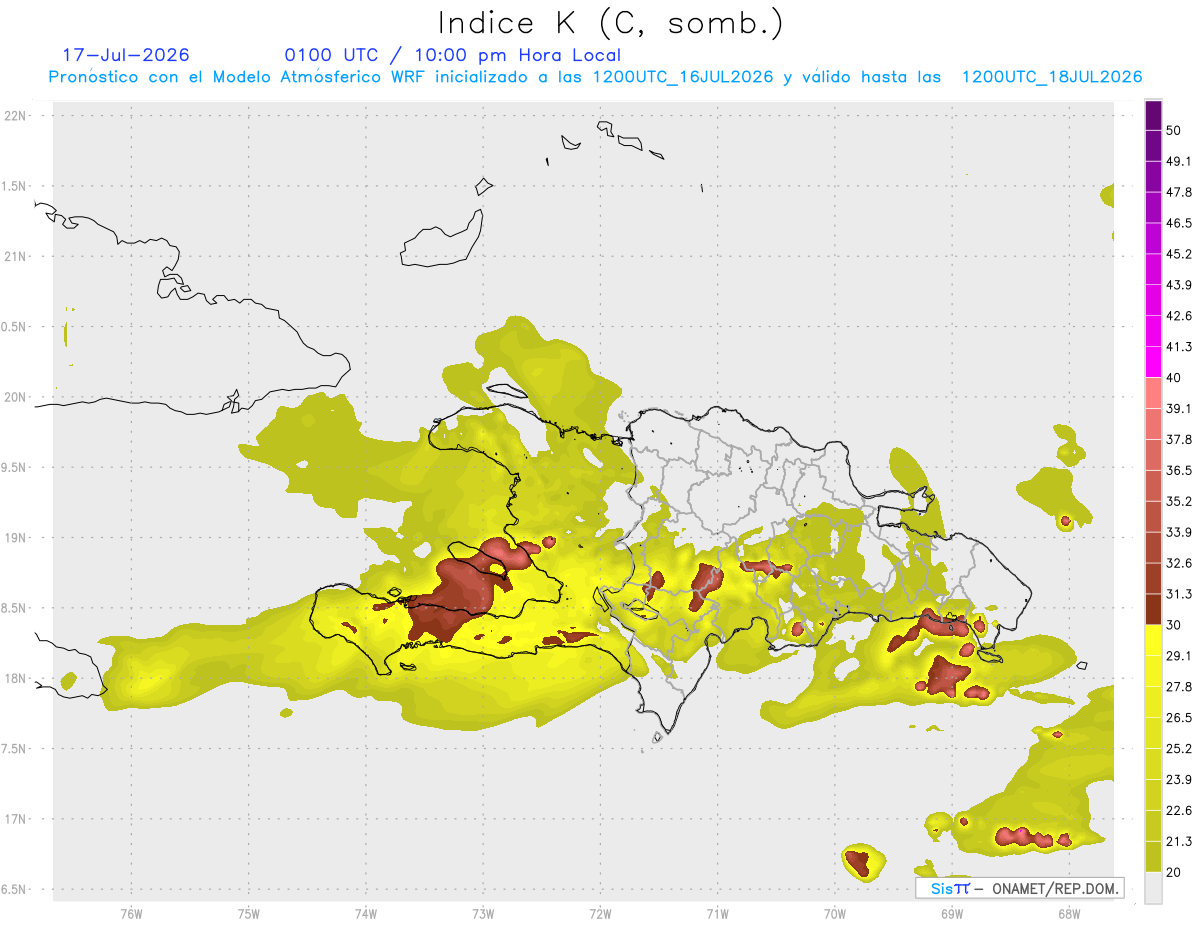Viewport: 1200px width, 927px height.
Task: Click the '75W' longitude label
Action: 249,915
